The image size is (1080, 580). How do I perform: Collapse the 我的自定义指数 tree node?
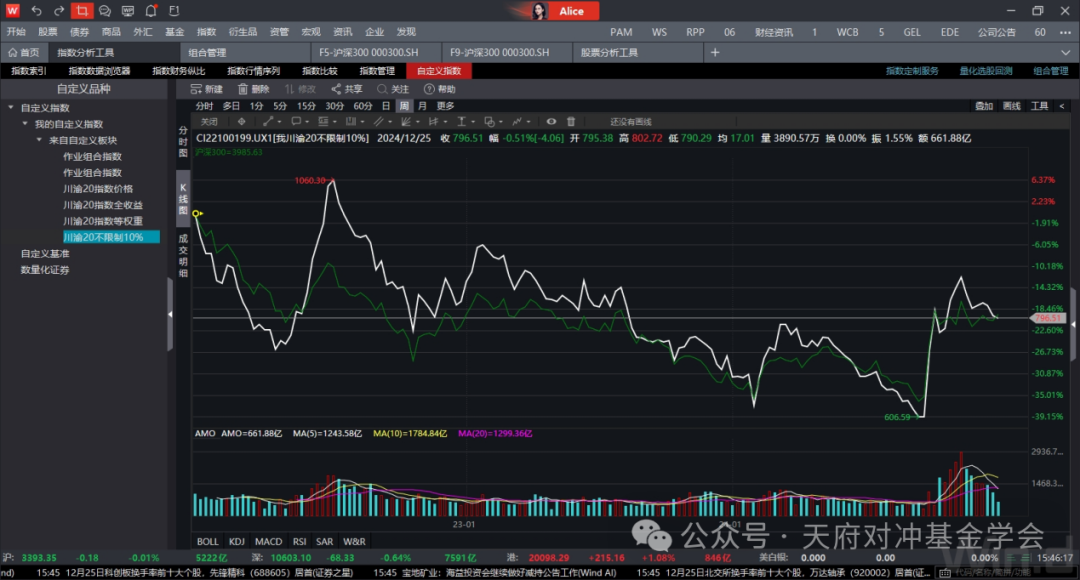(x=25, y=124)
